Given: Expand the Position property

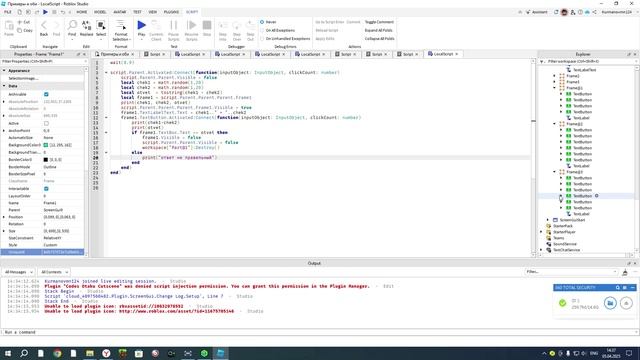Looking at the screenshot, I should [4, 217].
